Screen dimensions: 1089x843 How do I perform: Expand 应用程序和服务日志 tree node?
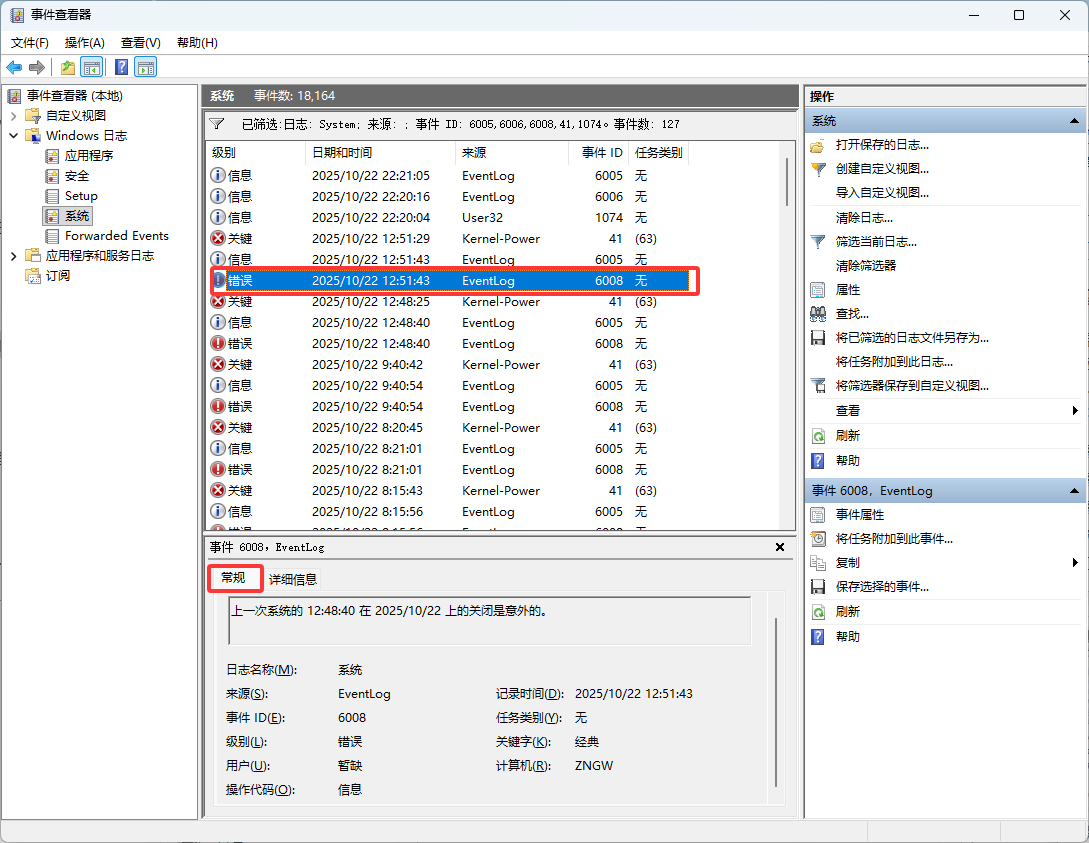pyautogui.click(x=14, y=256)
